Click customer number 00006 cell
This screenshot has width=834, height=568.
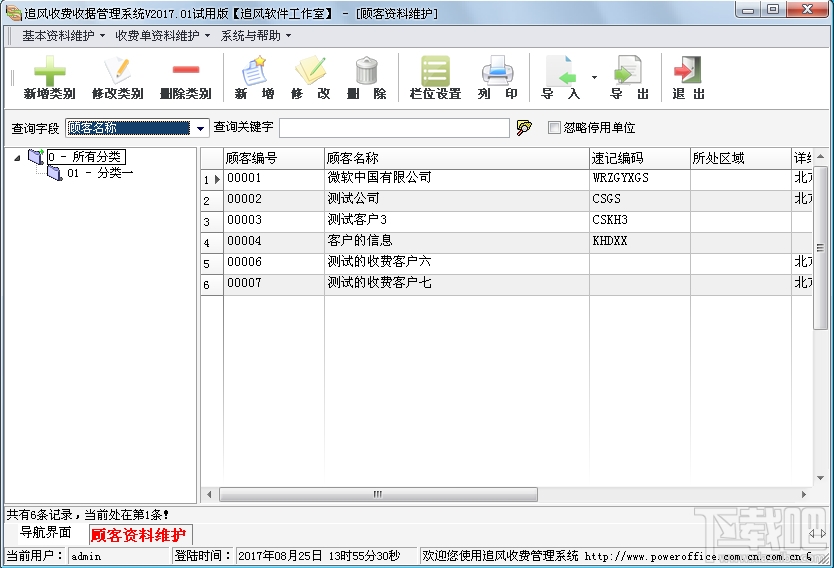point(273,262)
